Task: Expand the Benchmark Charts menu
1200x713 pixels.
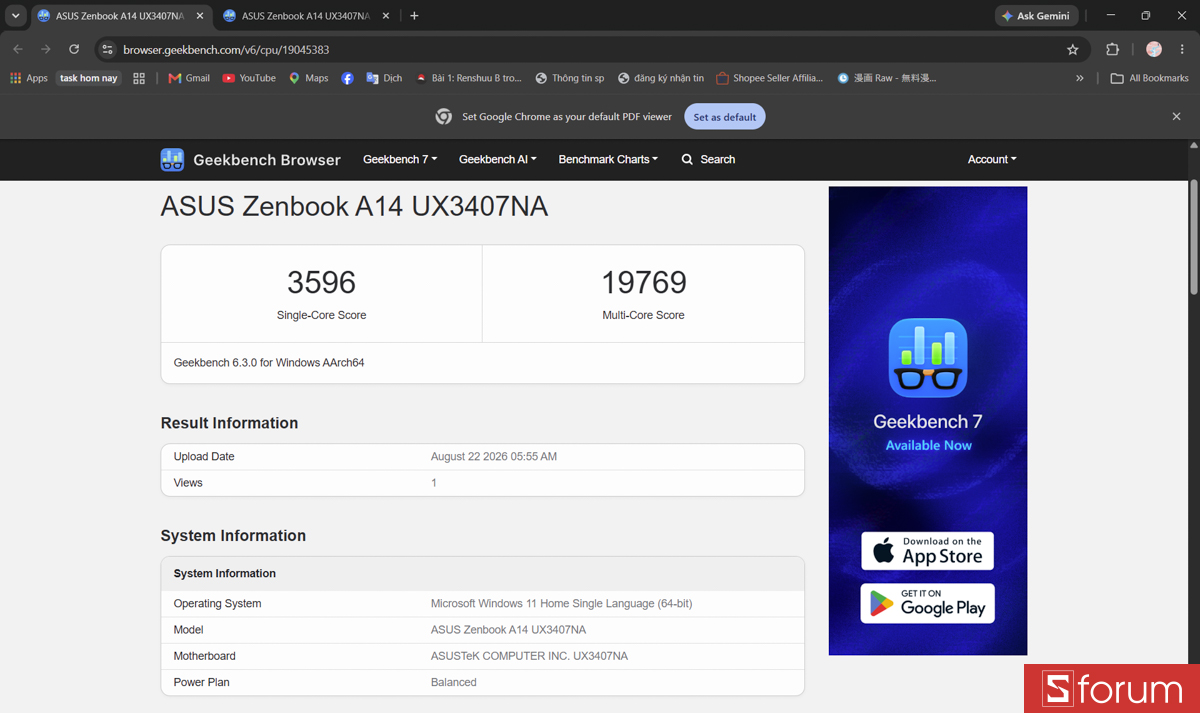Action: 608,160
